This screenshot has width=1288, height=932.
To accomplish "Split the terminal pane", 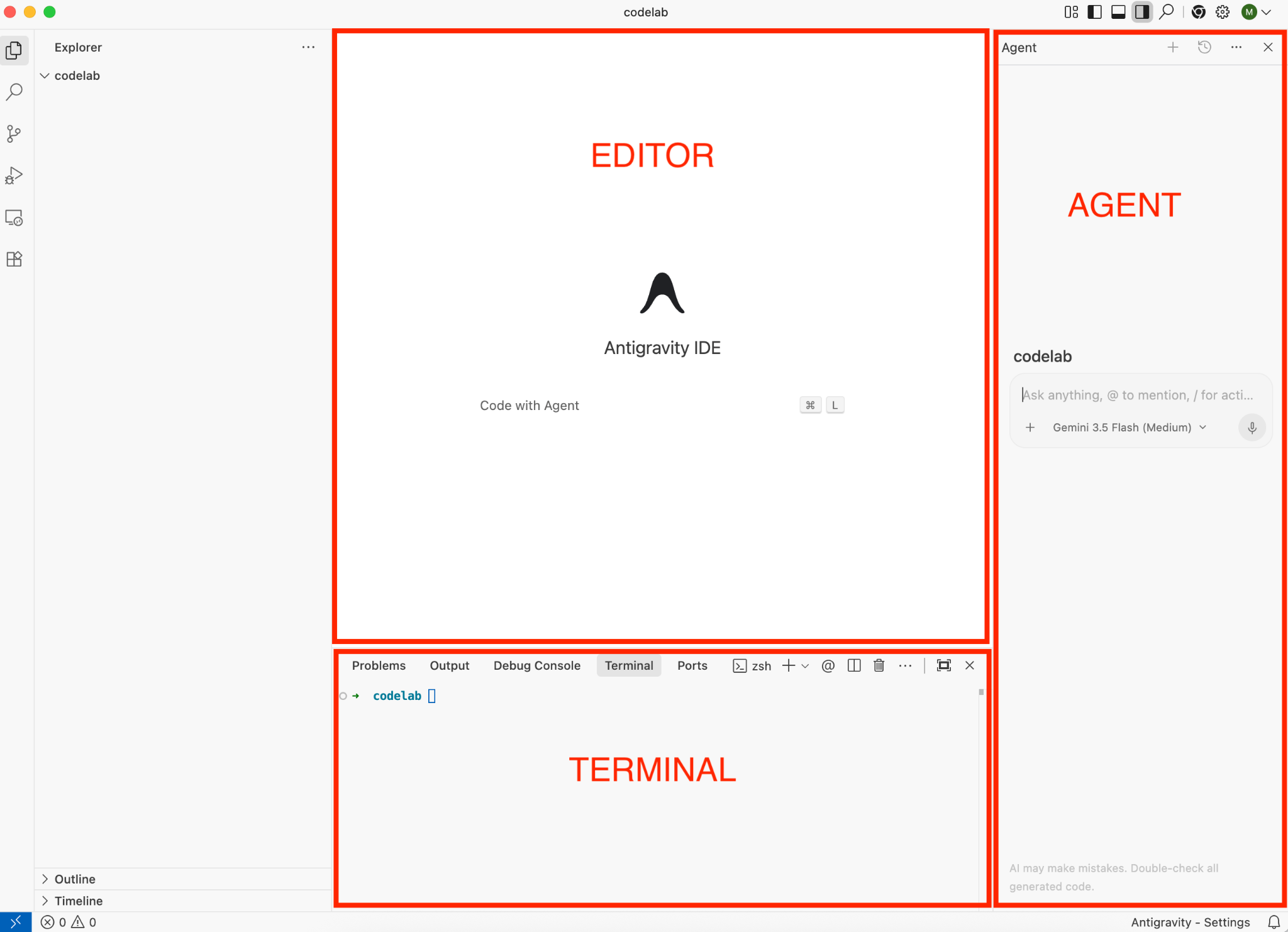I will coord(854,665).
